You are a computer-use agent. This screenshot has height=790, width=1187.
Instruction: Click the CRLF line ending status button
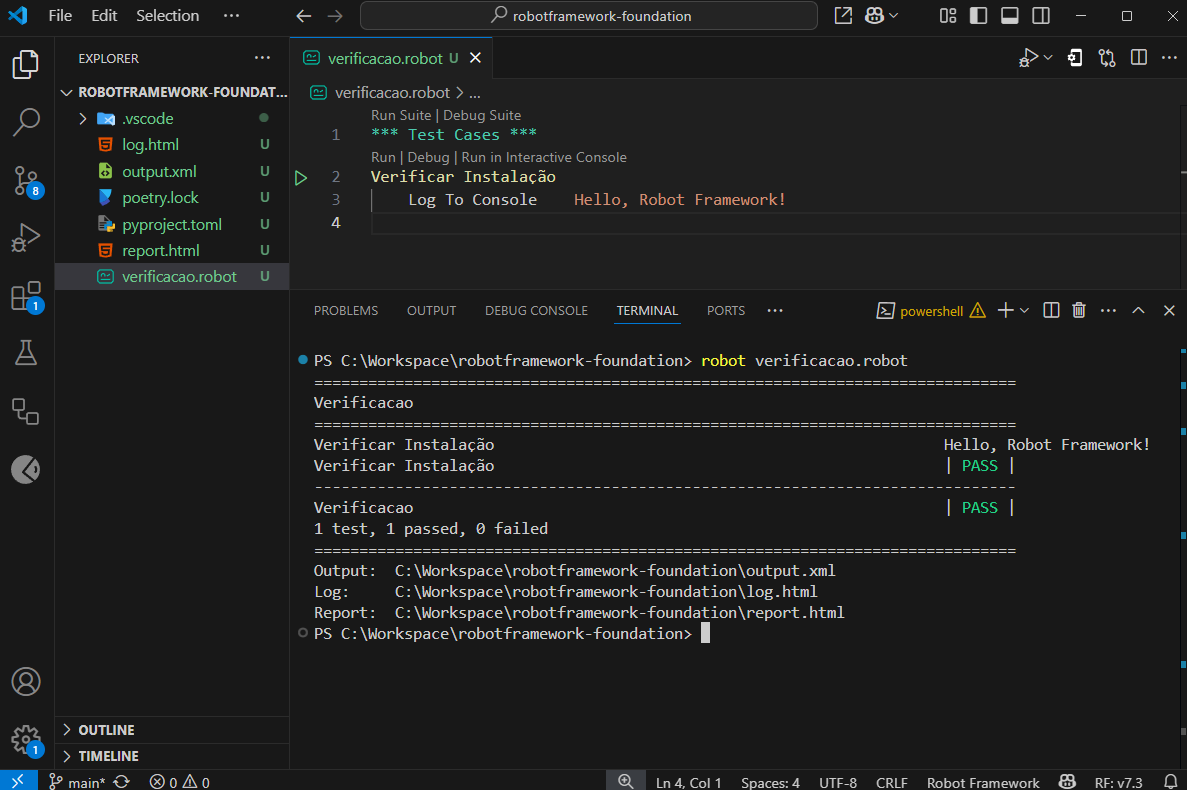click(891, 782)
